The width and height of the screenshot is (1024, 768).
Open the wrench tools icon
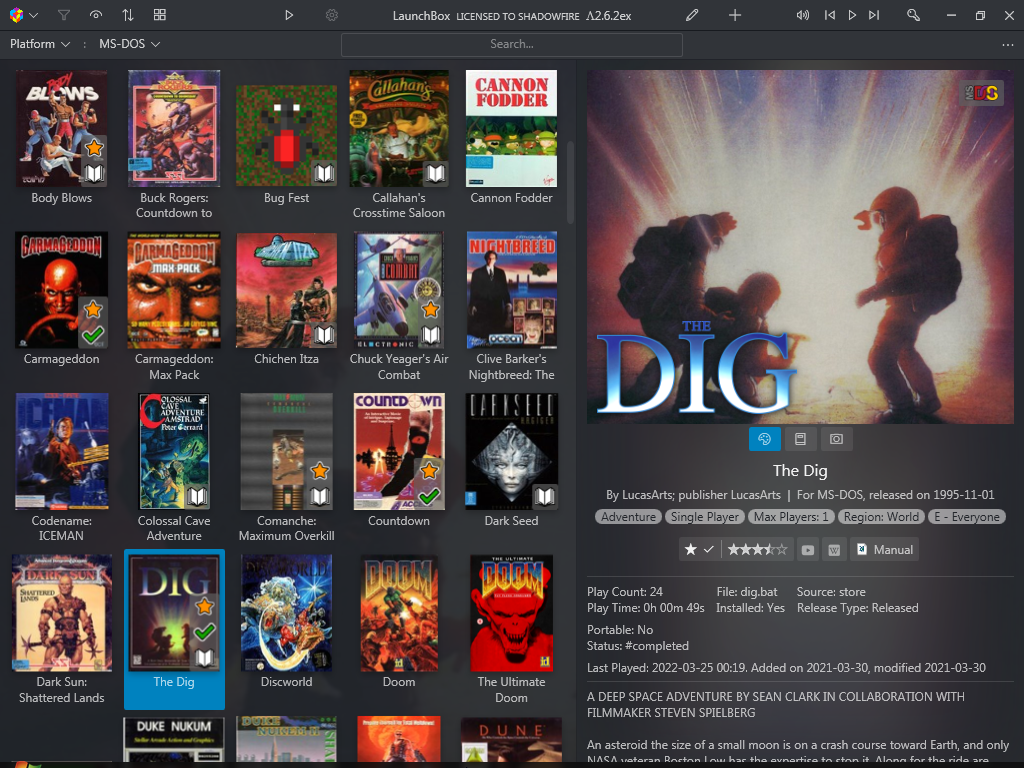(913, 15)
